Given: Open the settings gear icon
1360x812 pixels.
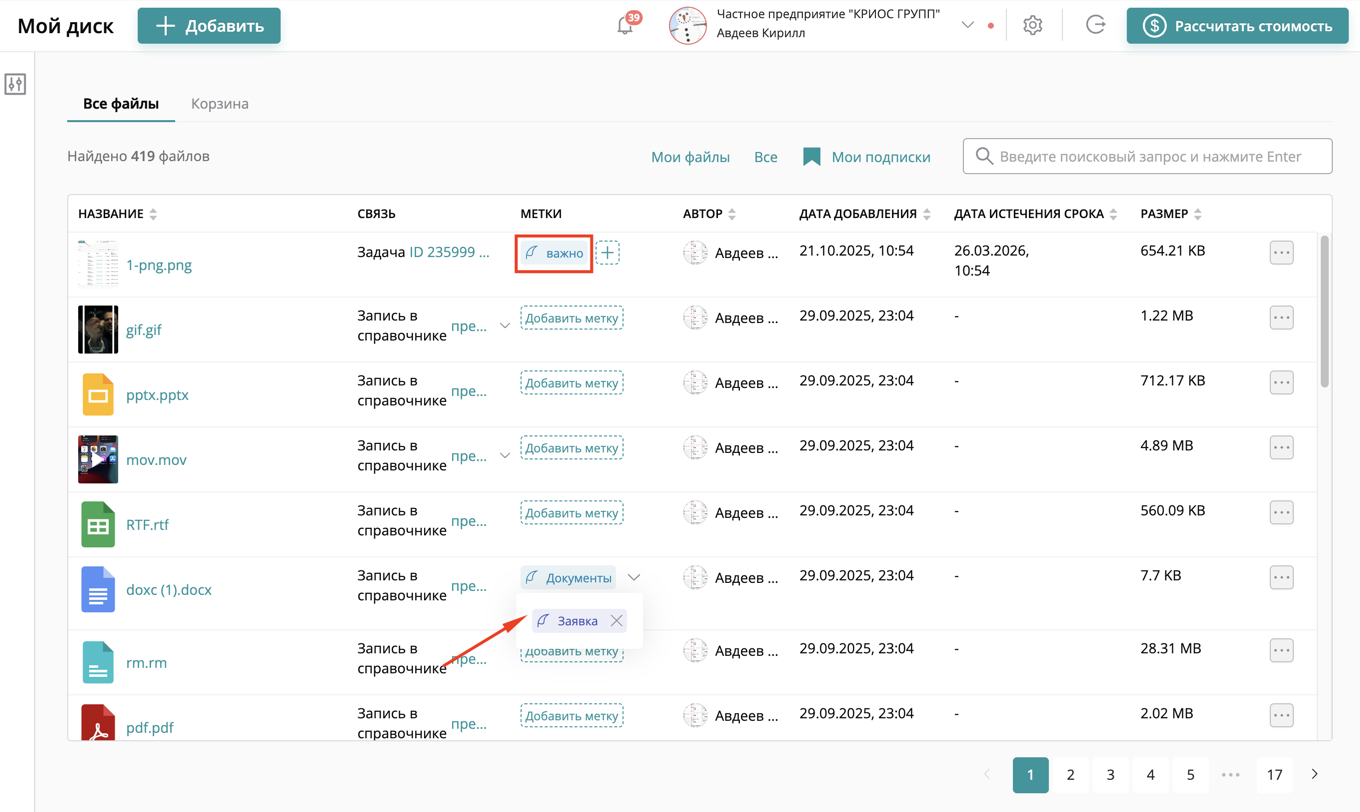Looking at the screenshot, I should click(x=1032, y=26).
